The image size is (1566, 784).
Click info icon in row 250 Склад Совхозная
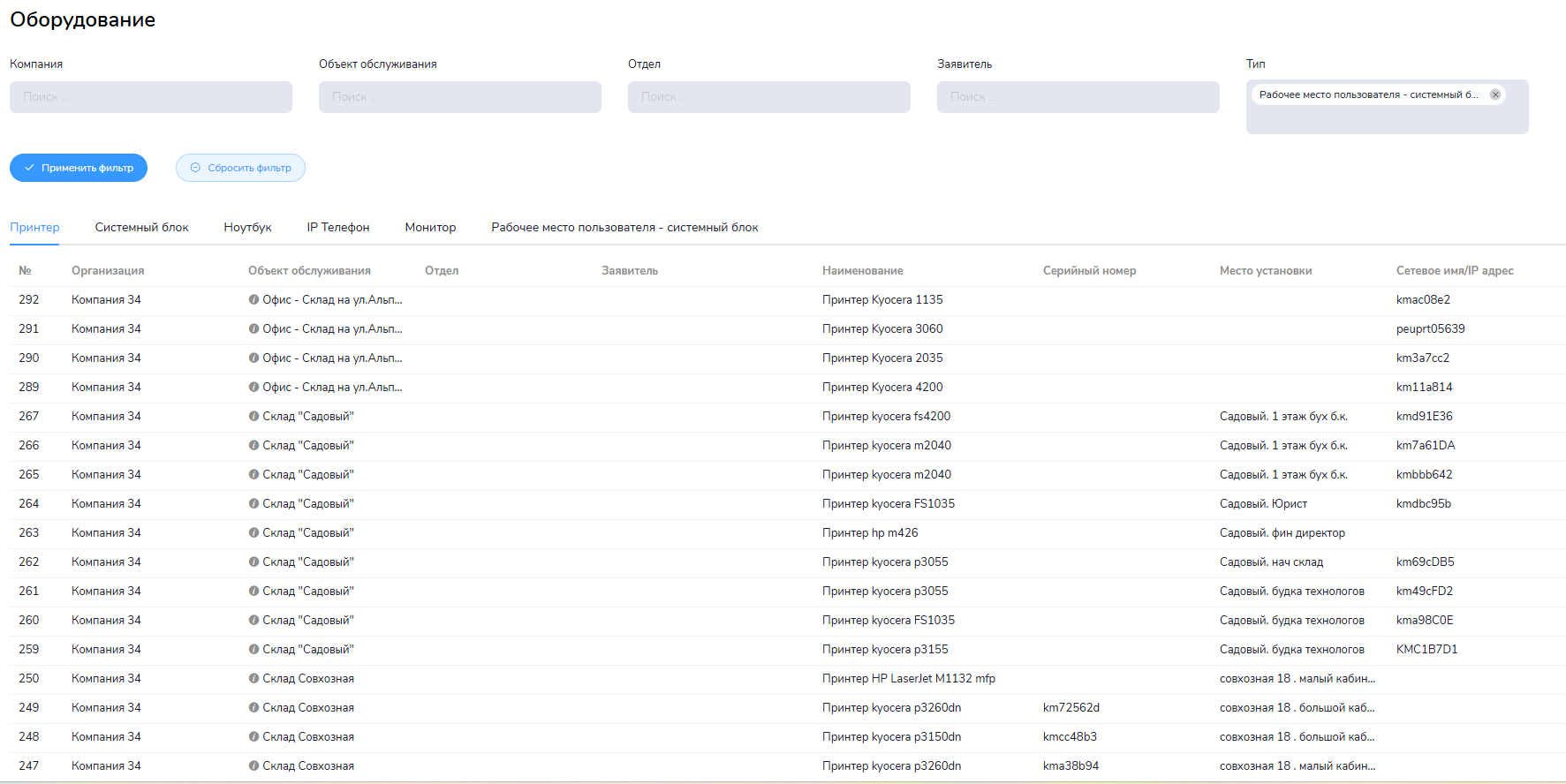253,679
